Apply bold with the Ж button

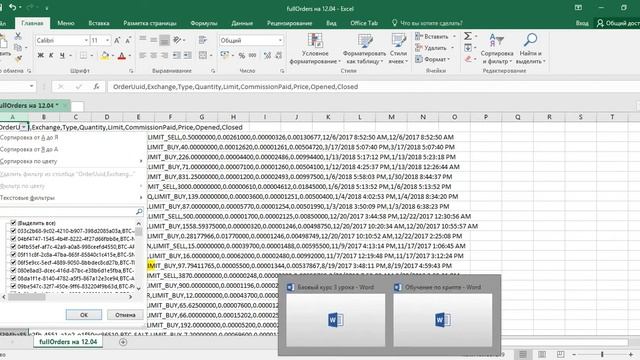tap(40, 56)
